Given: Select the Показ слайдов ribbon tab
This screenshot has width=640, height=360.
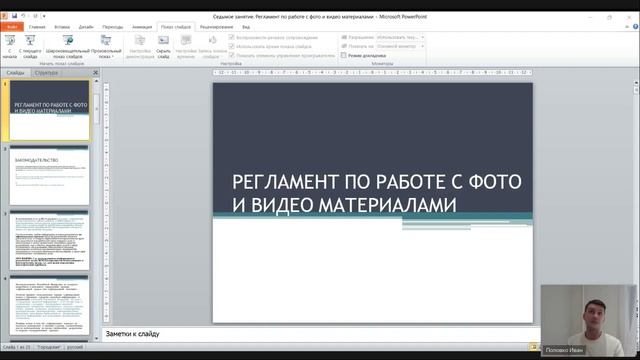Looking at the screenshot, I should click(x=176, y=27).
